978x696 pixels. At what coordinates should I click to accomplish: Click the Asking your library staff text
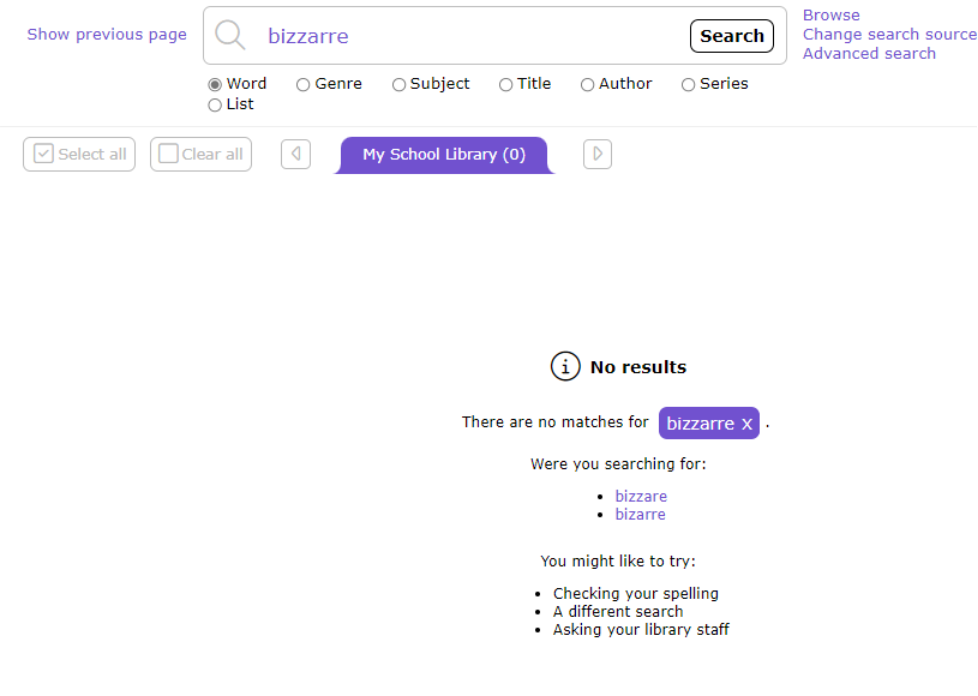click(641, 630)
